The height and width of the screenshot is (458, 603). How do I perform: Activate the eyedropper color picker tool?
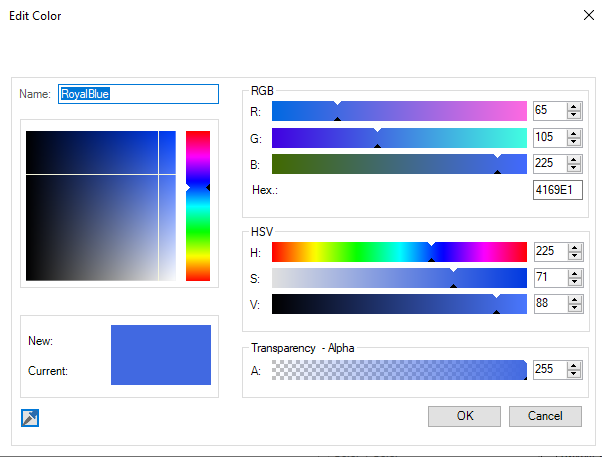[x=30, y=418]
